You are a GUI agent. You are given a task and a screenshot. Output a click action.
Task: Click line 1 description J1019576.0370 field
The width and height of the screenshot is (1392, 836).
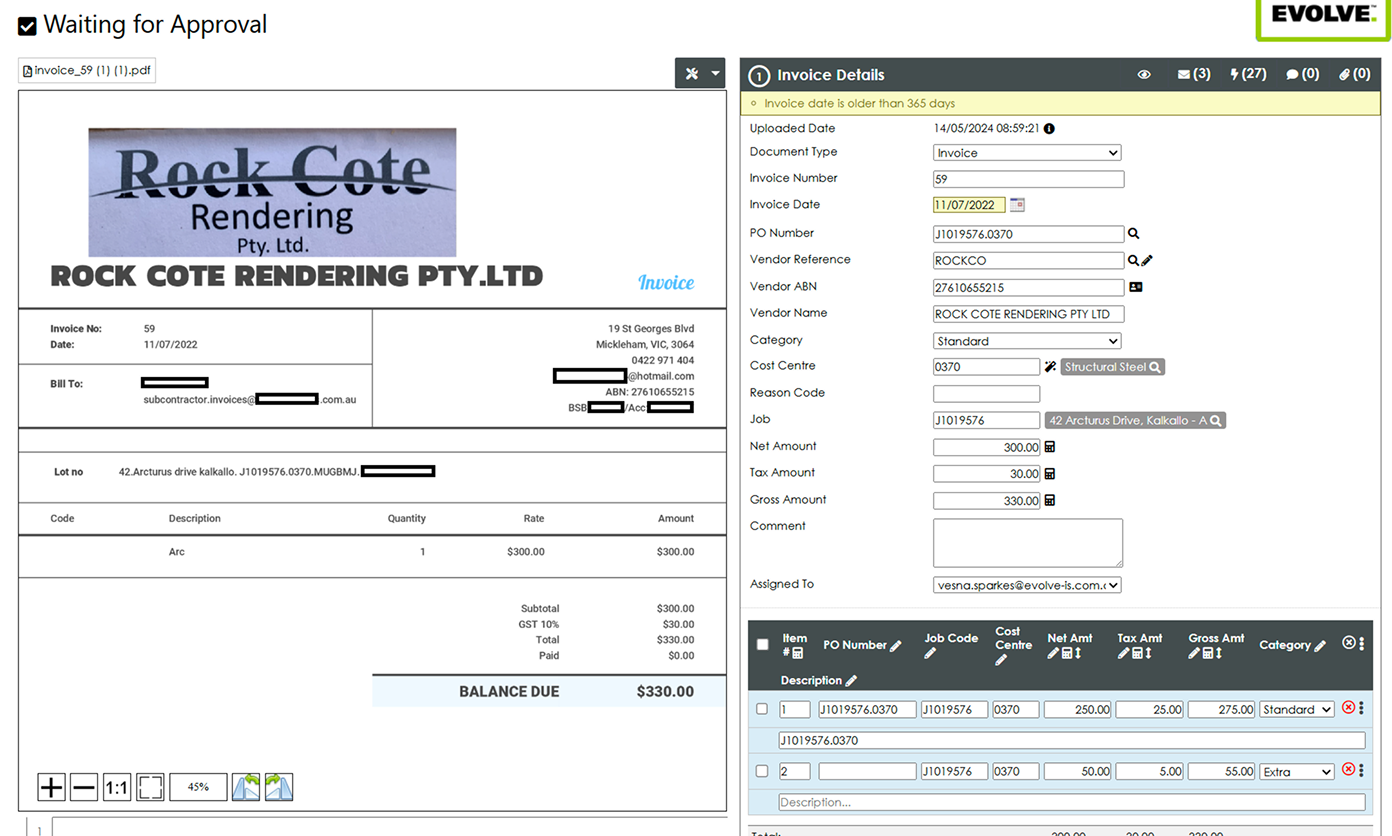(1072, 740)
